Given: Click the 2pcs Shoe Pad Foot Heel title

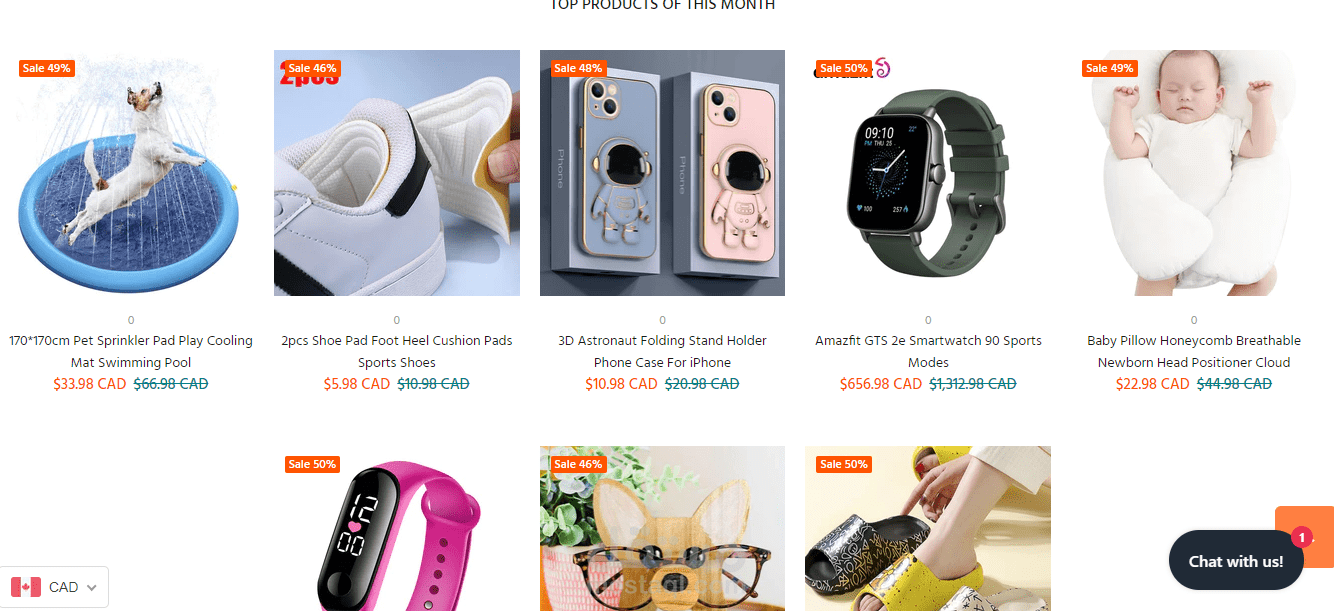Looking at the screenshot, I should point(397,352).
